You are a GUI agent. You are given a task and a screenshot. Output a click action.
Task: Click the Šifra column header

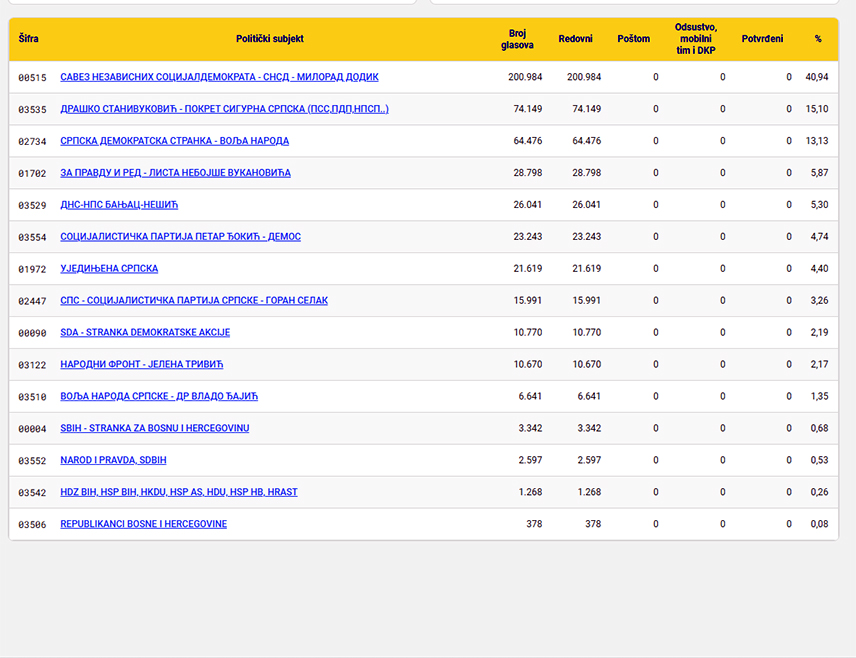point(28,39)
